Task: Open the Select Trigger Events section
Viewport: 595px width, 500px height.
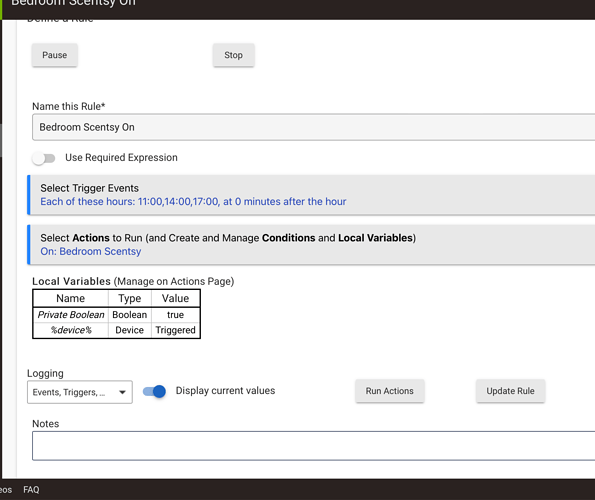Action: click(311, 195)
